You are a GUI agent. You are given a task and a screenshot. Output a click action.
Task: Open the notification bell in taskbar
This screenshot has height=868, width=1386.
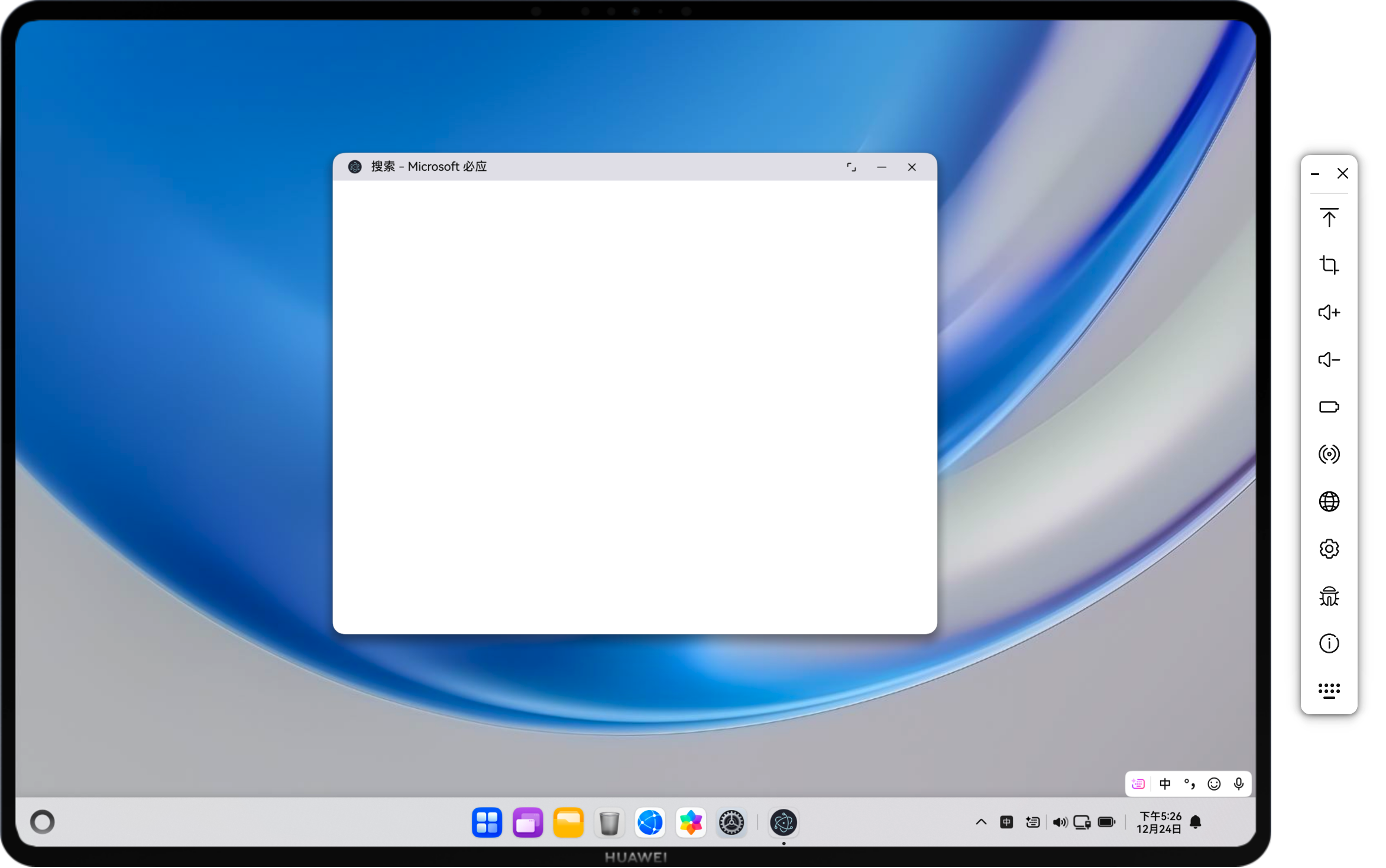point(1196,822)
